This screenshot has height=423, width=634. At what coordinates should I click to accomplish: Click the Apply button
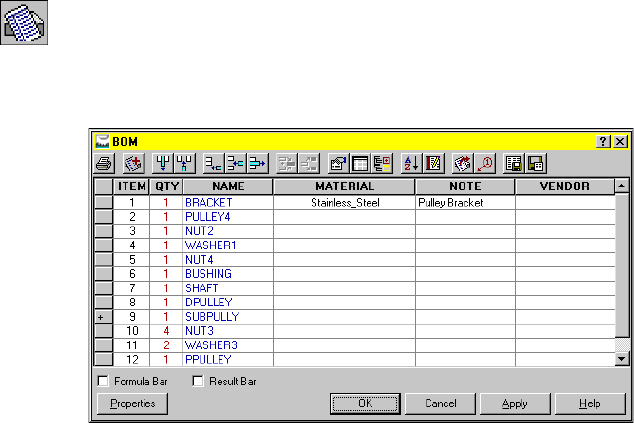[x=515, y=404]
